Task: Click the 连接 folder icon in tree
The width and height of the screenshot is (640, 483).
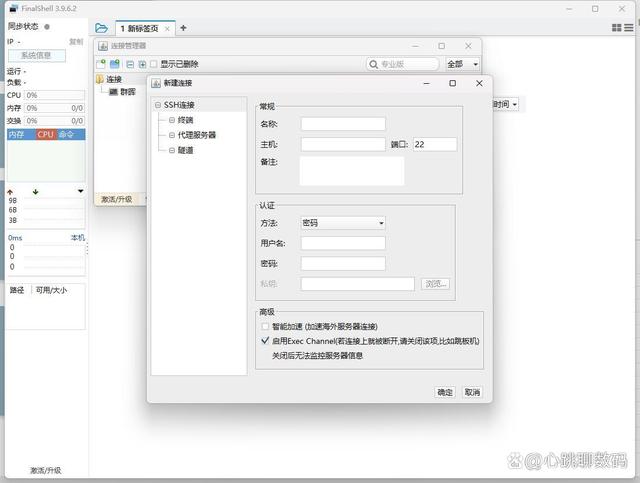Action: click(100, 79)
